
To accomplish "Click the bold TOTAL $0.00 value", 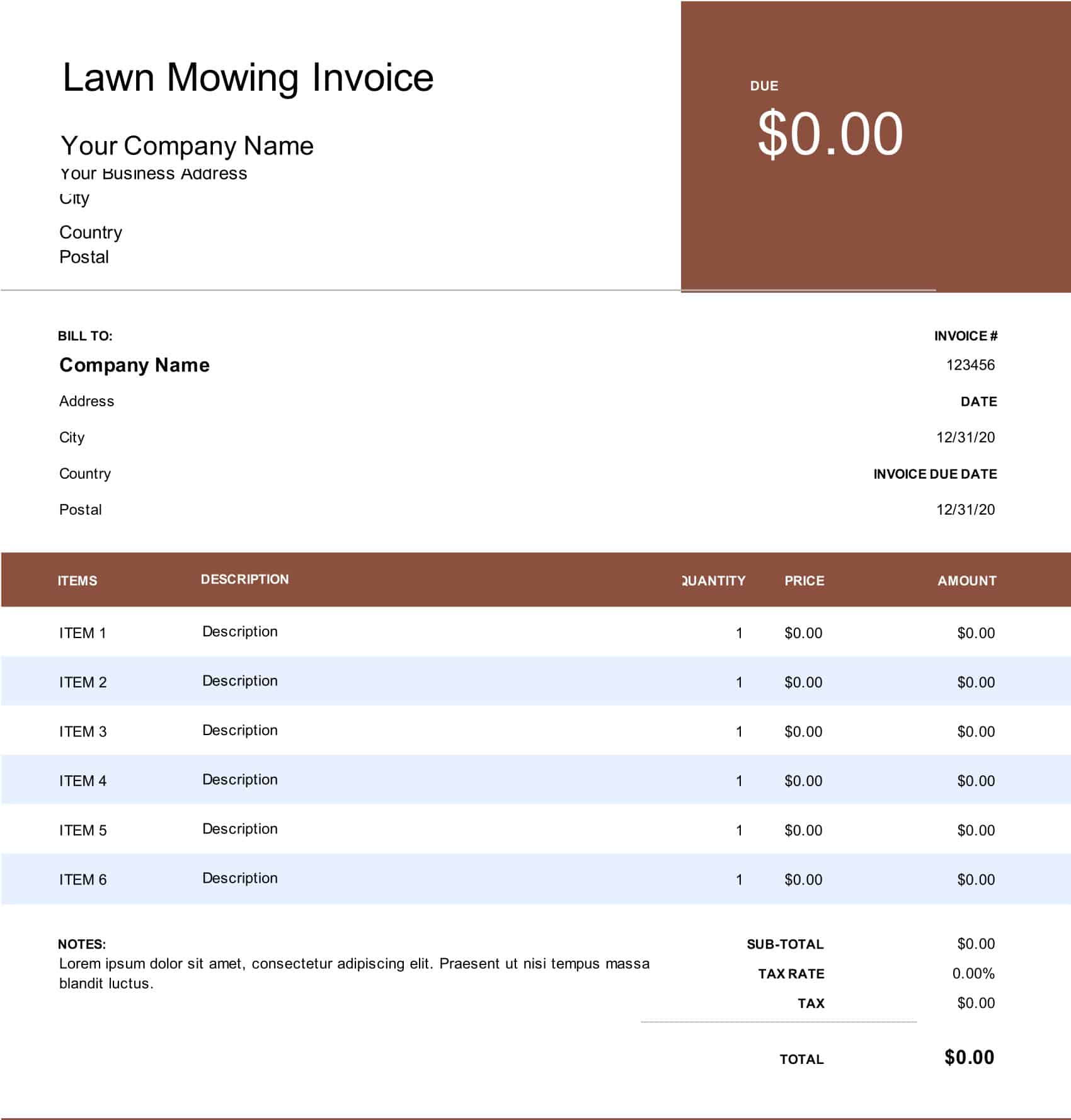I will point(971,1059).
